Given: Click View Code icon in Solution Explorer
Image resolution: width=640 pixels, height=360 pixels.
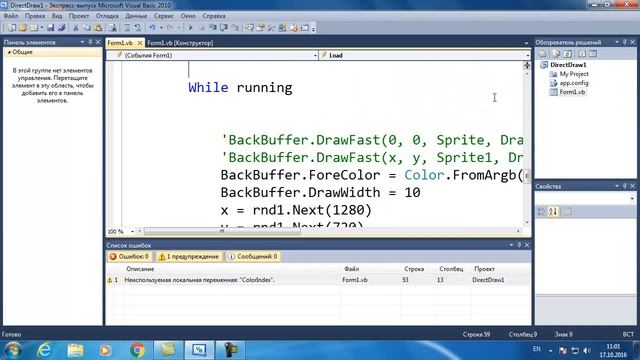Looking at the screenshot, I should 582,54.
